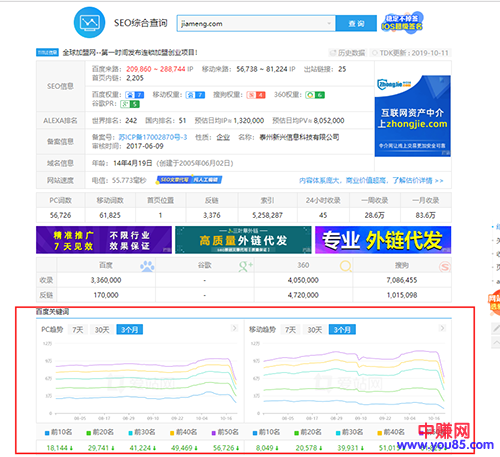Toggle the mobile chart 前30名 legend
This screenshot has width=500, height=457.
(x=350, y=432)
